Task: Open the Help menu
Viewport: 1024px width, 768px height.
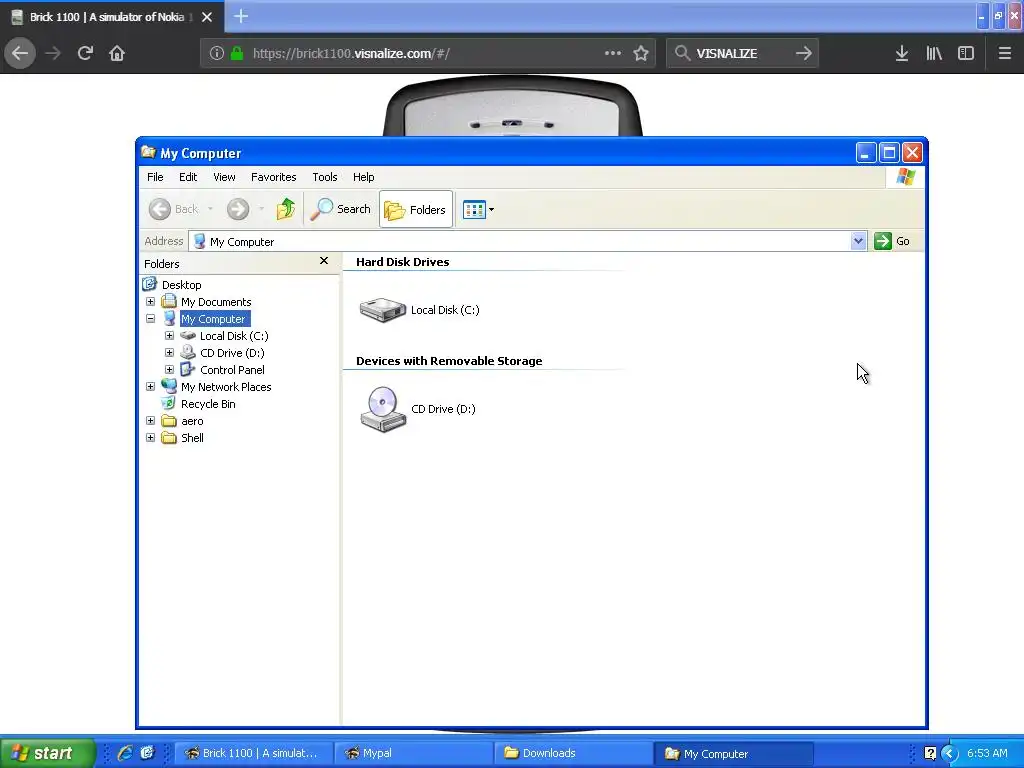Action: coord(364,177)
